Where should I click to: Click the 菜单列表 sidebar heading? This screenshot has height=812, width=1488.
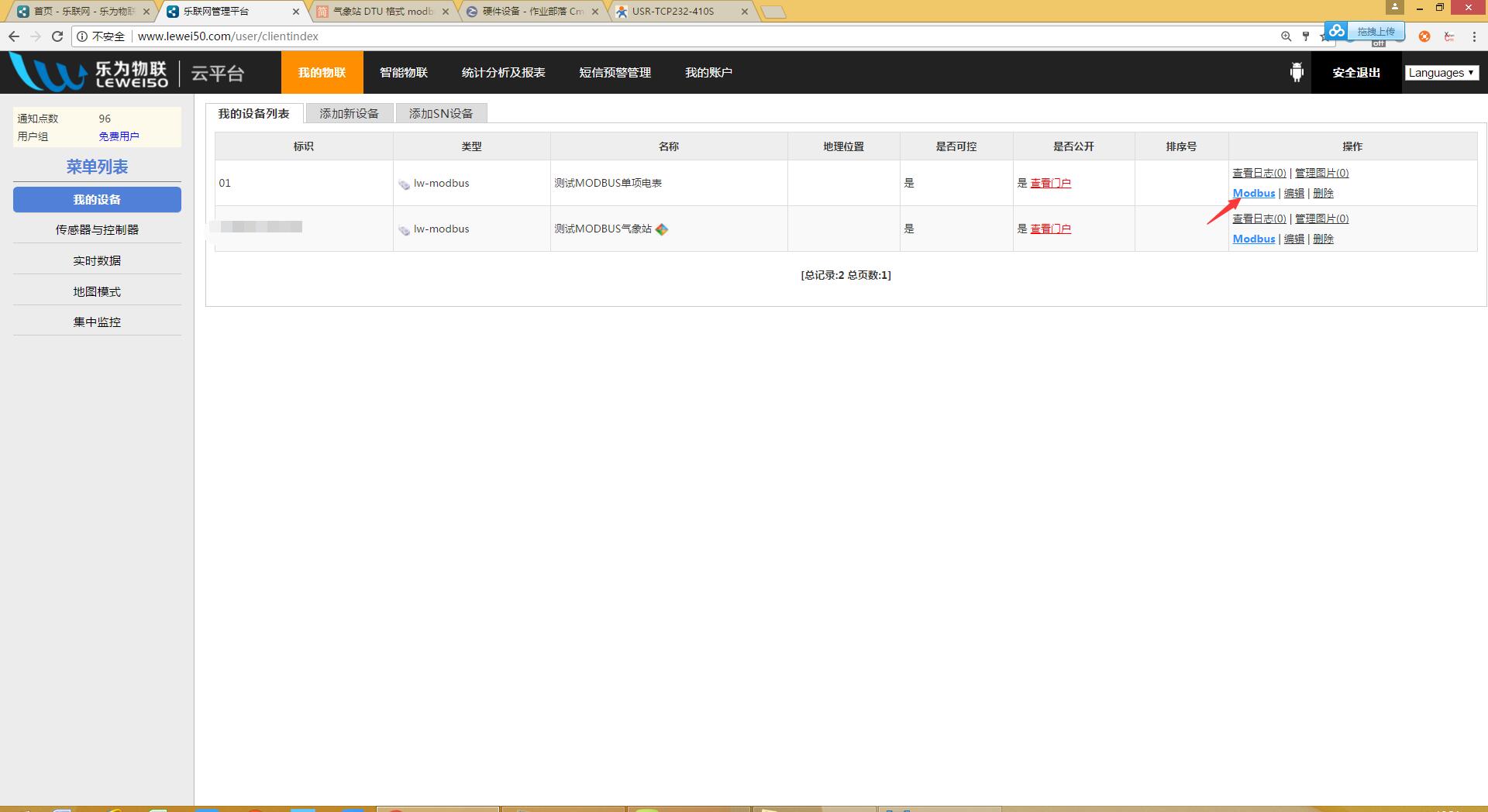[97, 167]
